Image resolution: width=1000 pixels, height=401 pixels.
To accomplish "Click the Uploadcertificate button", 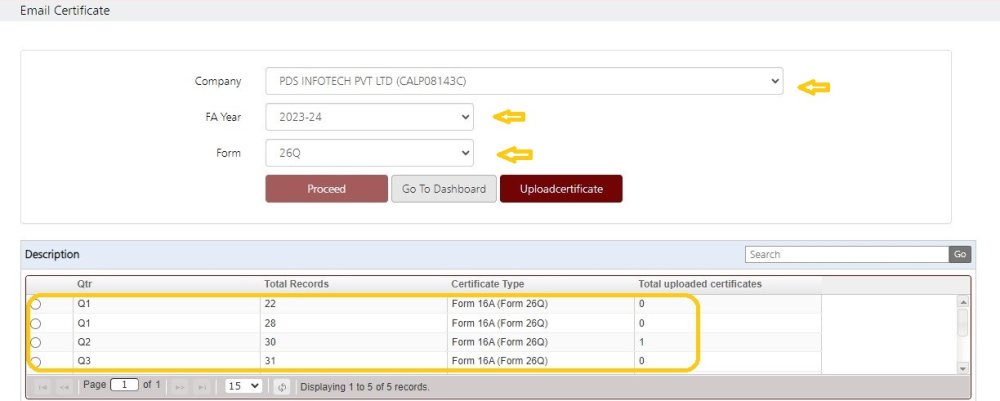I will point(561,189).
